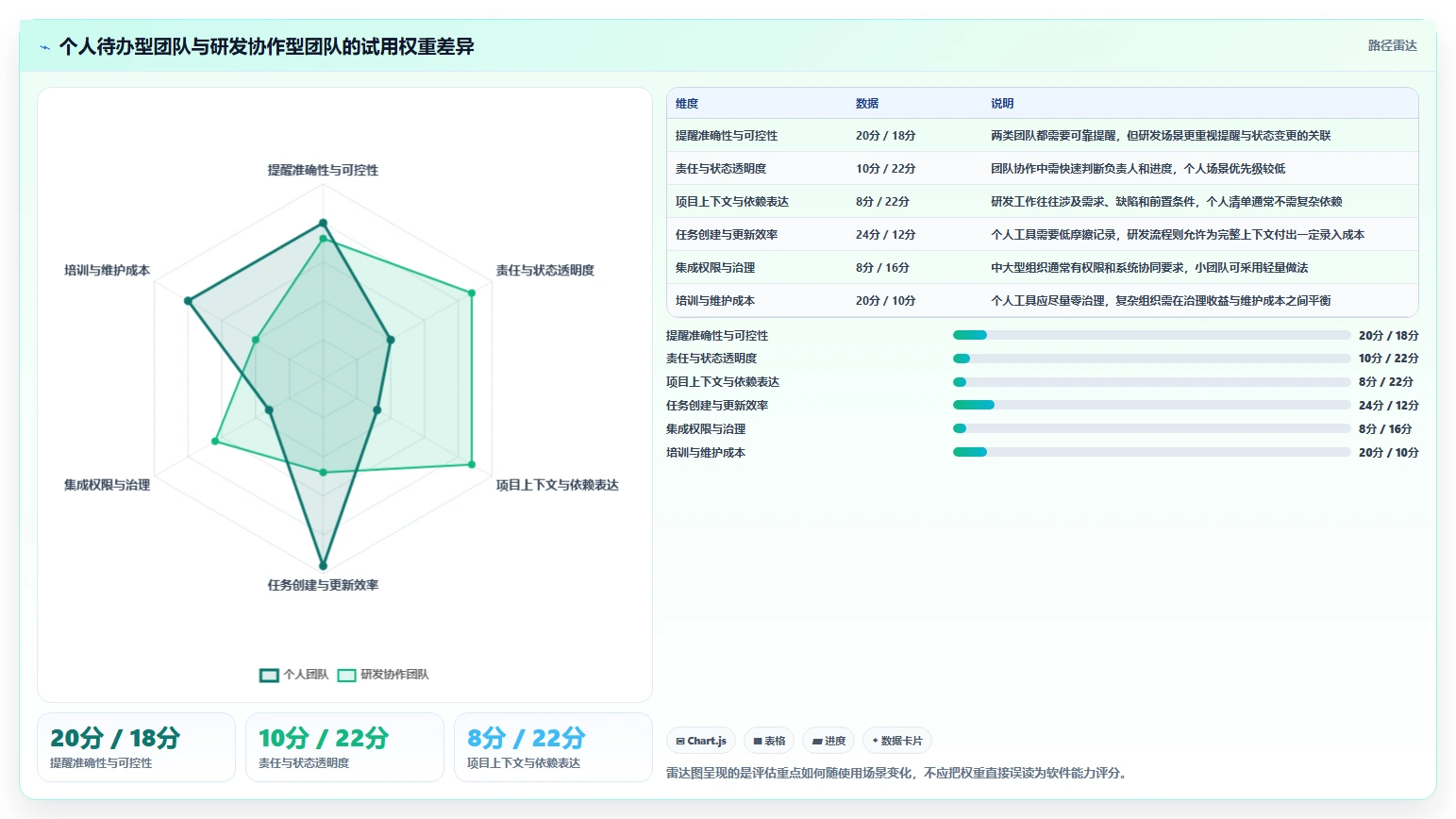The width and height of the screenshot is (1456, 819).
Task: Click progress bar for 责任与状态透明度
Action: (x=1152, y=359)
